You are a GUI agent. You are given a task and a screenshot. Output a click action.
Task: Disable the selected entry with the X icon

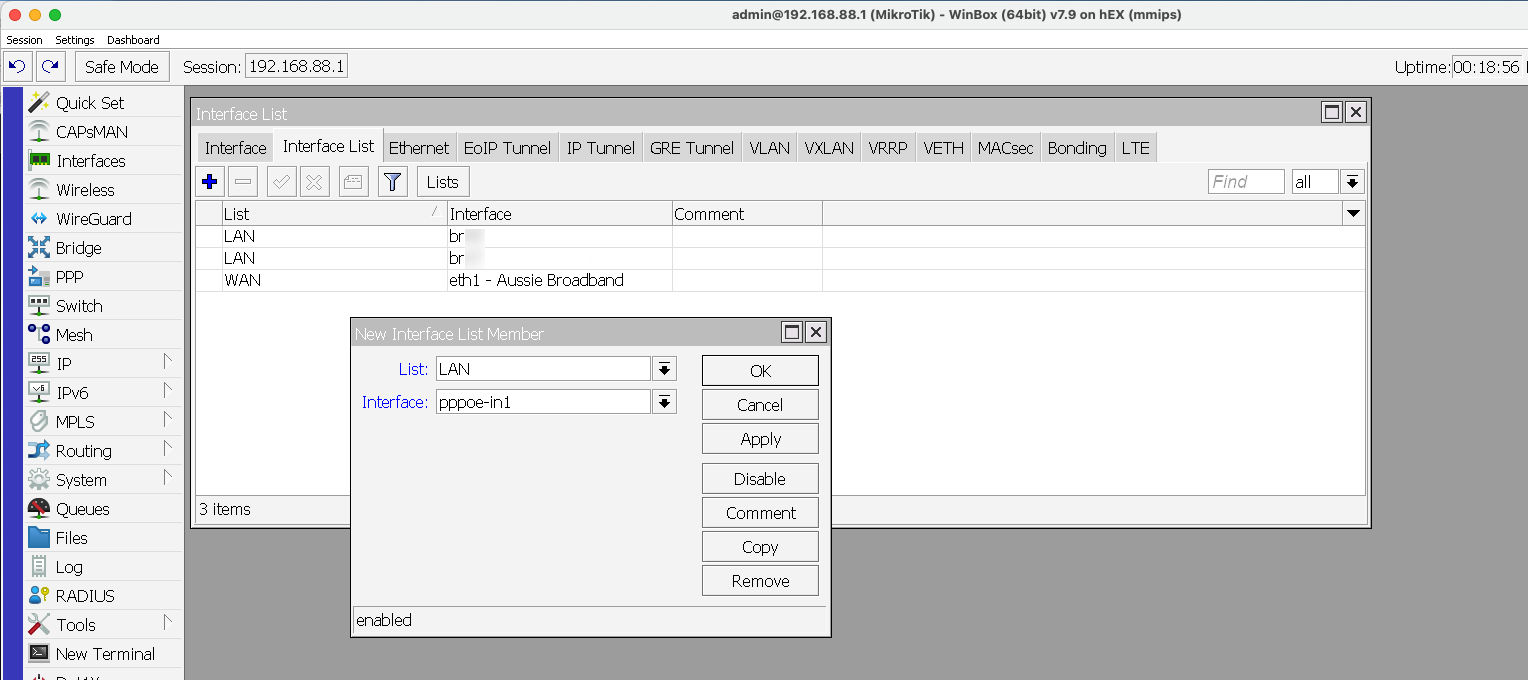click(x=317, y=181)
